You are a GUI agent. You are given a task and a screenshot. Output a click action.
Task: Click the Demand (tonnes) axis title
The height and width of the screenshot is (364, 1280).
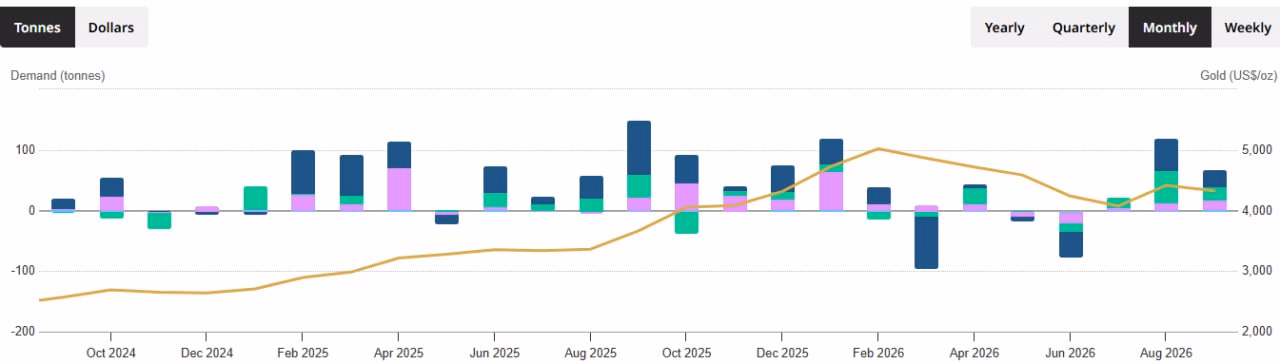click(57, 76)
